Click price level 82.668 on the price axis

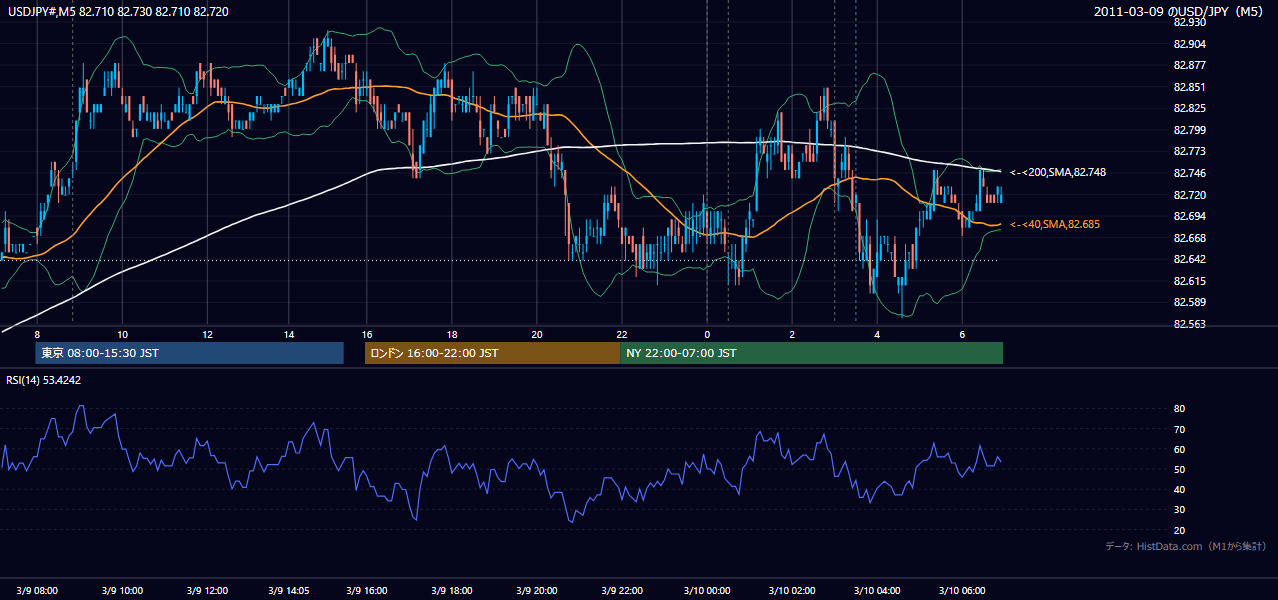coord(1190,238)
